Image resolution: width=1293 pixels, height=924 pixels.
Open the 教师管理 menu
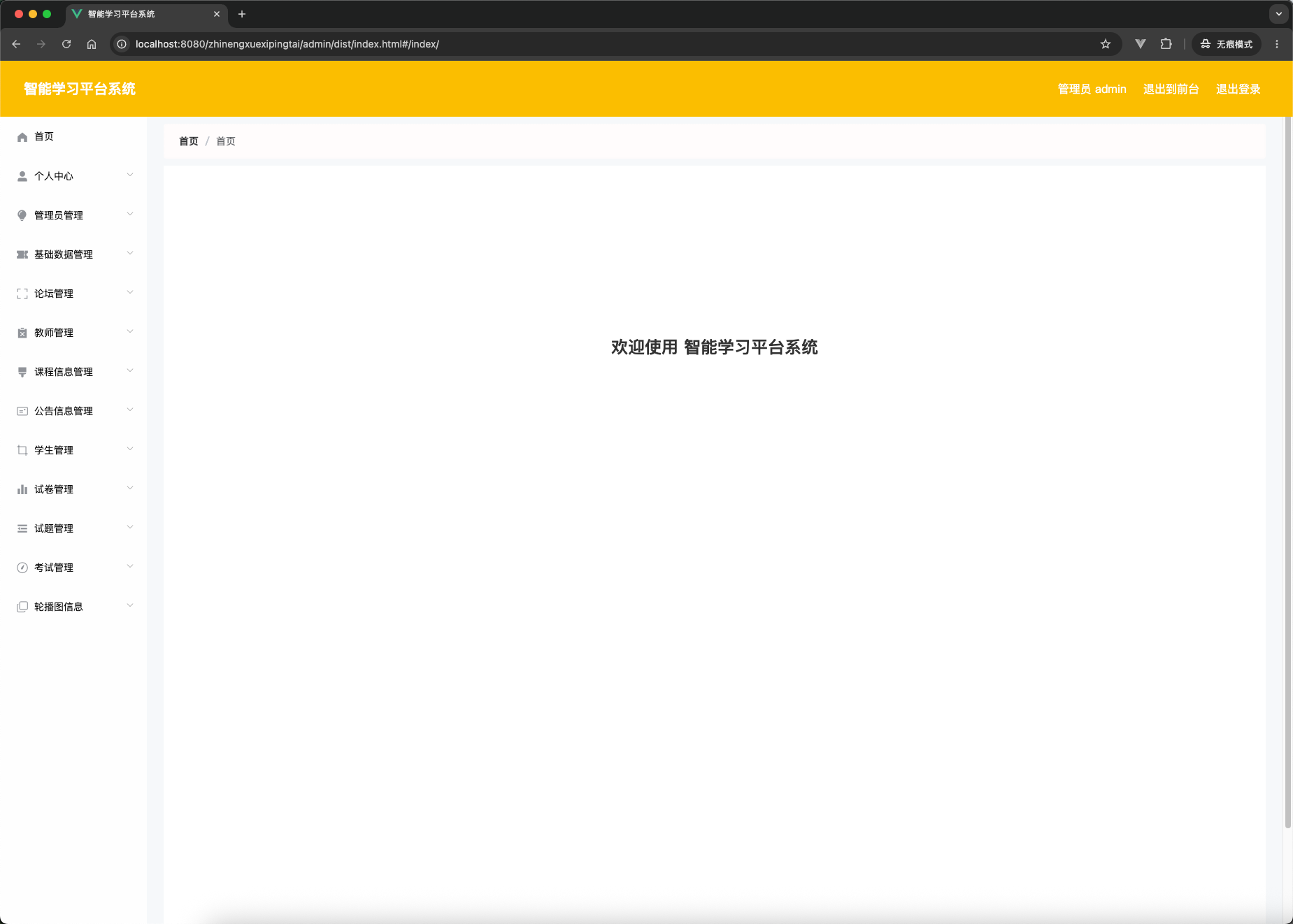tap(73, 333)
